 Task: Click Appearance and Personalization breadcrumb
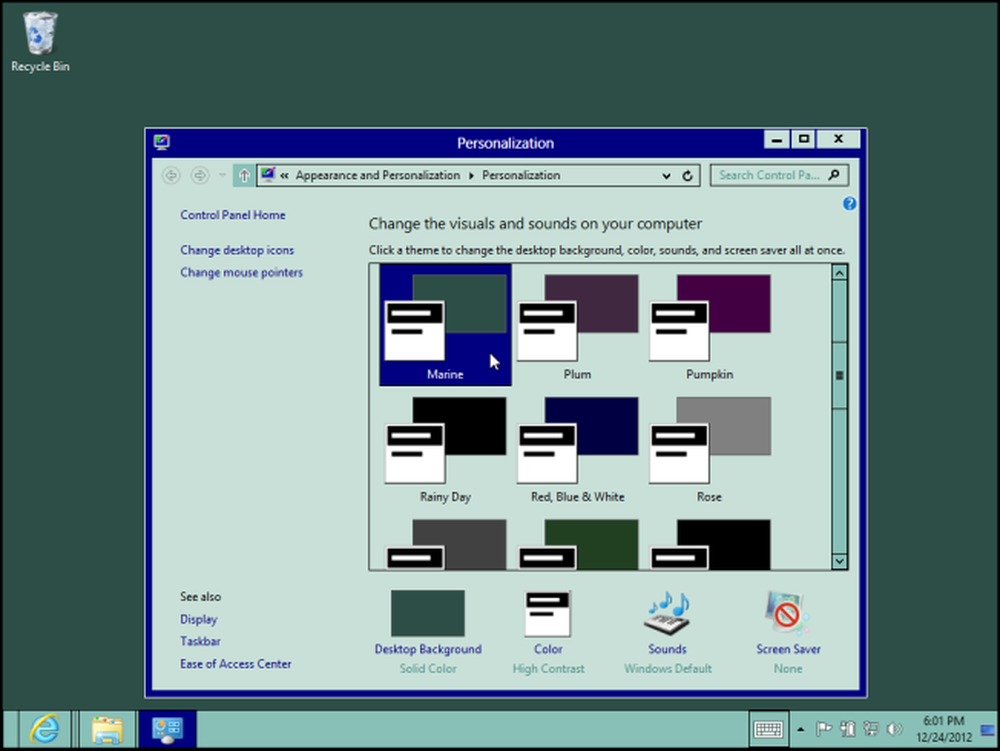click(378, 175)
